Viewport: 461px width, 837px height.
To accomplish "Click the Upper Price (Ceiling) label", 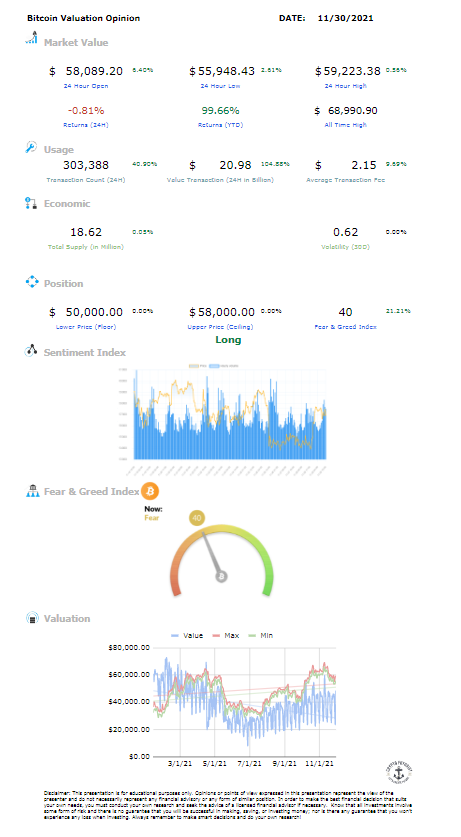I will (220, 327).
